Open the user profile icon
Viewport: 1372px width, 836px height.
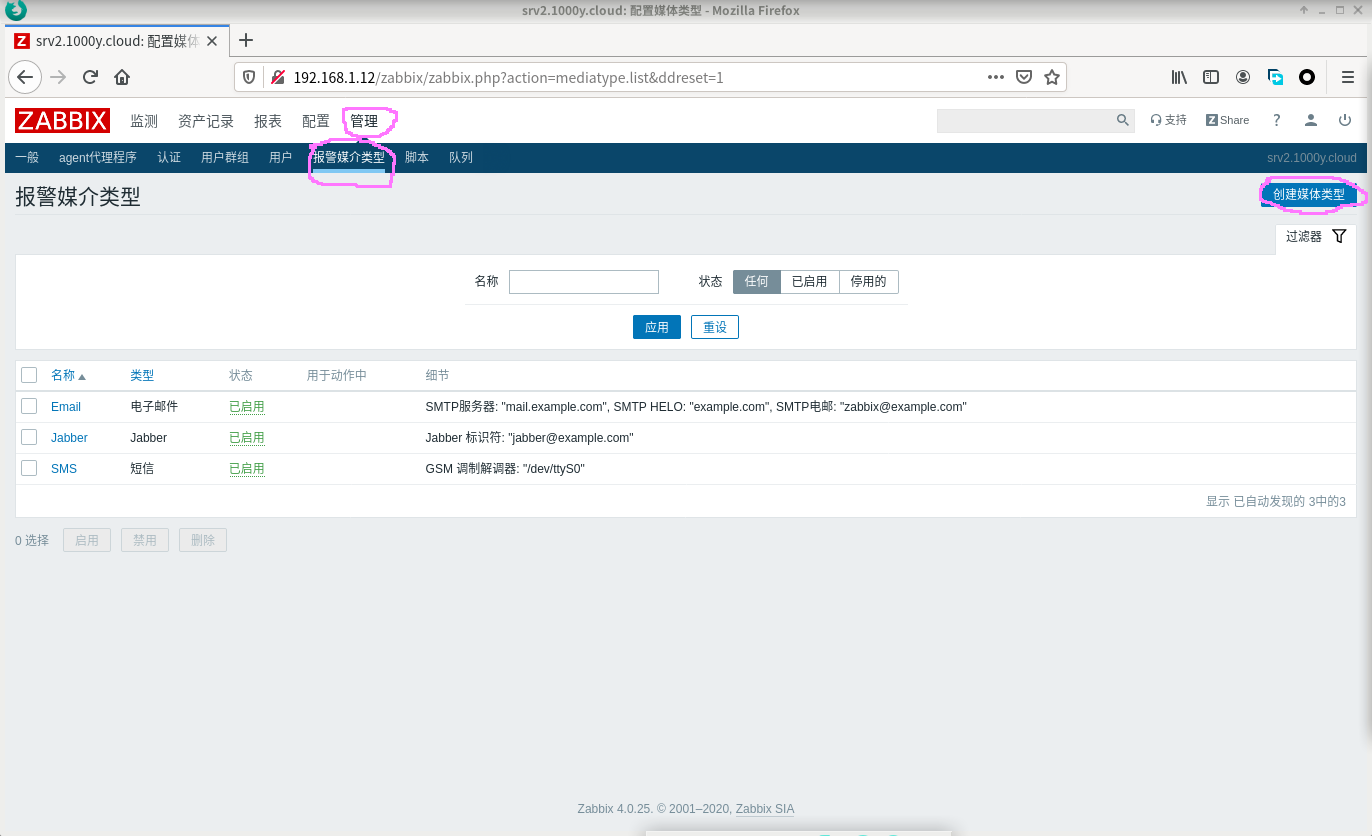(x=1310, y=120)
